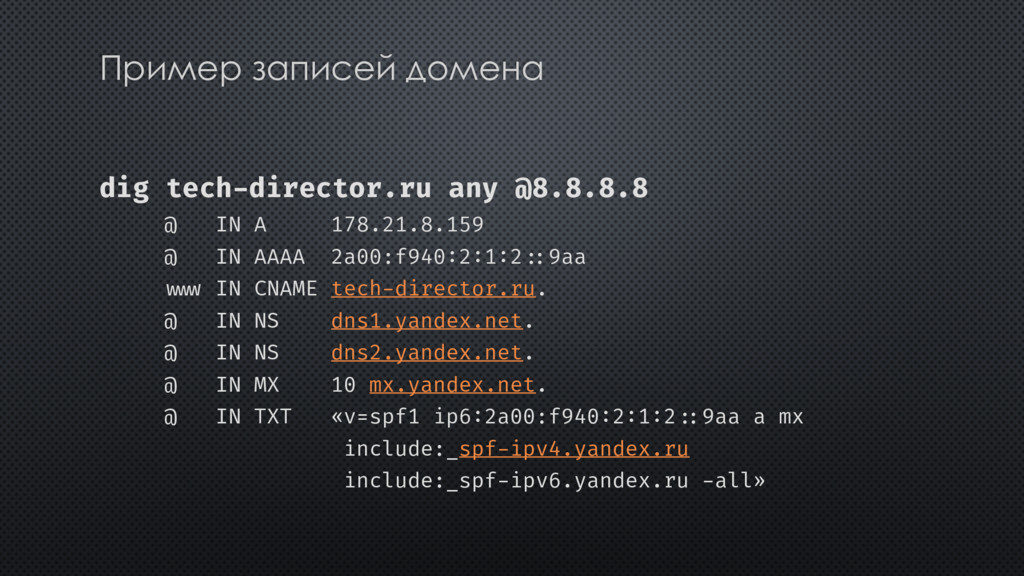Click the MX priority value 10
1024x576 pixels.
coord(344,385)
